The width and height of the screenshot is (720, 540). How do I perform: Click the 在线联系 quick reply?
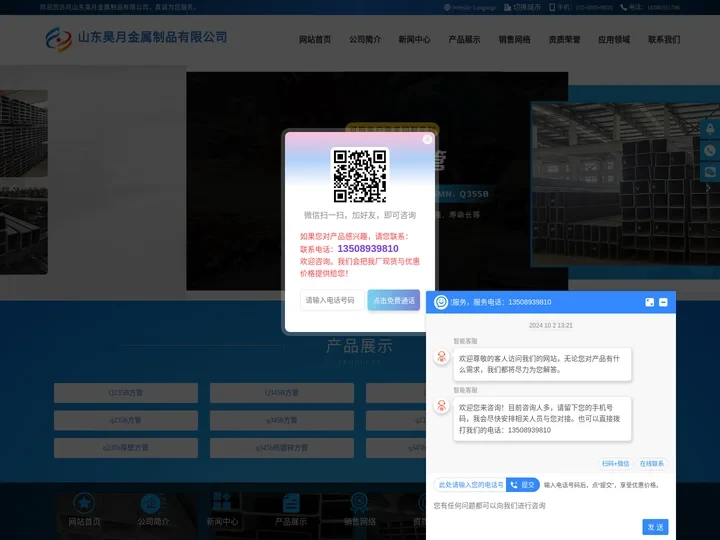coord(652,463)
